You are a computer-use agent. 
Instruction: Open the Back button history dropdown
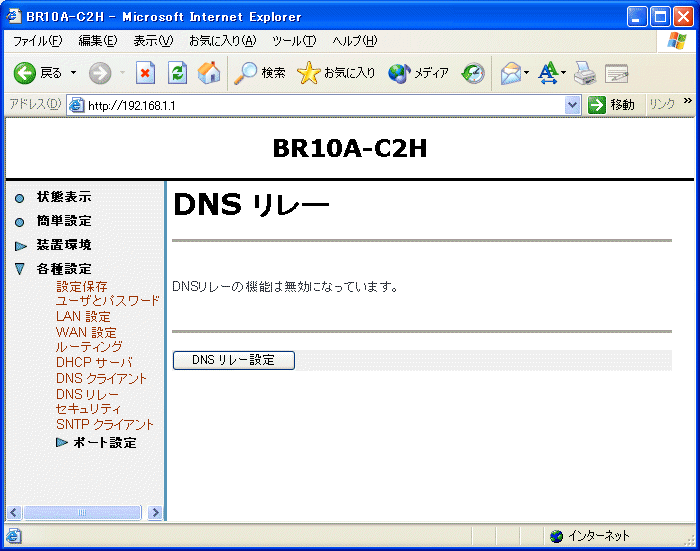(74, 73)
